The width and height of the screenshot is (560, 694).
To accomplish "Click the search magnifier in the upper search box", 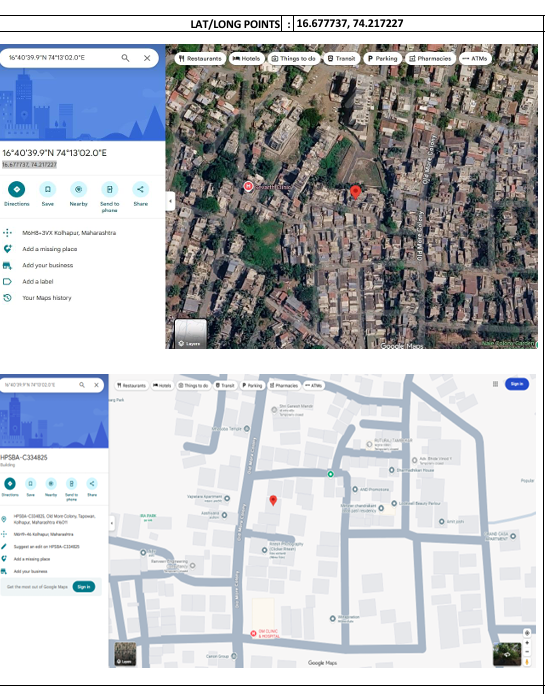I will tap(125, 58).
